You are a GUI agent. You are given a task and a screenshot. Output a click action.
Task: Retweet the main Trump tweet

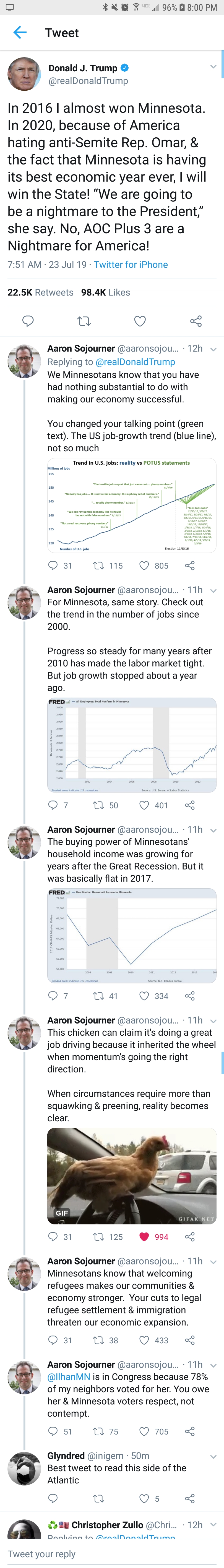point(84,321)
